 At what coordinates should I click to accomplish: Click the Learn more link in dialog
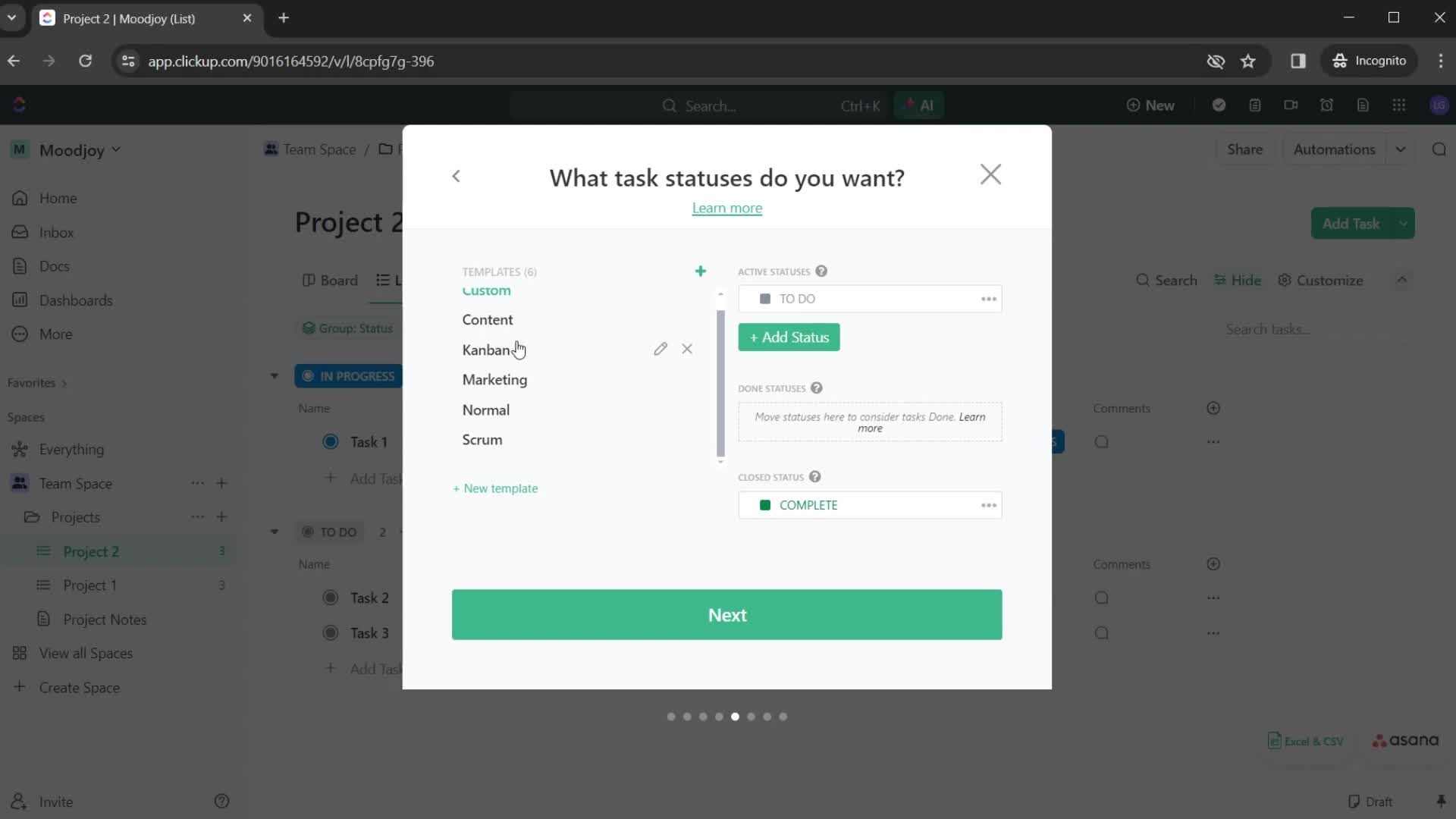[x=727, y=208]
